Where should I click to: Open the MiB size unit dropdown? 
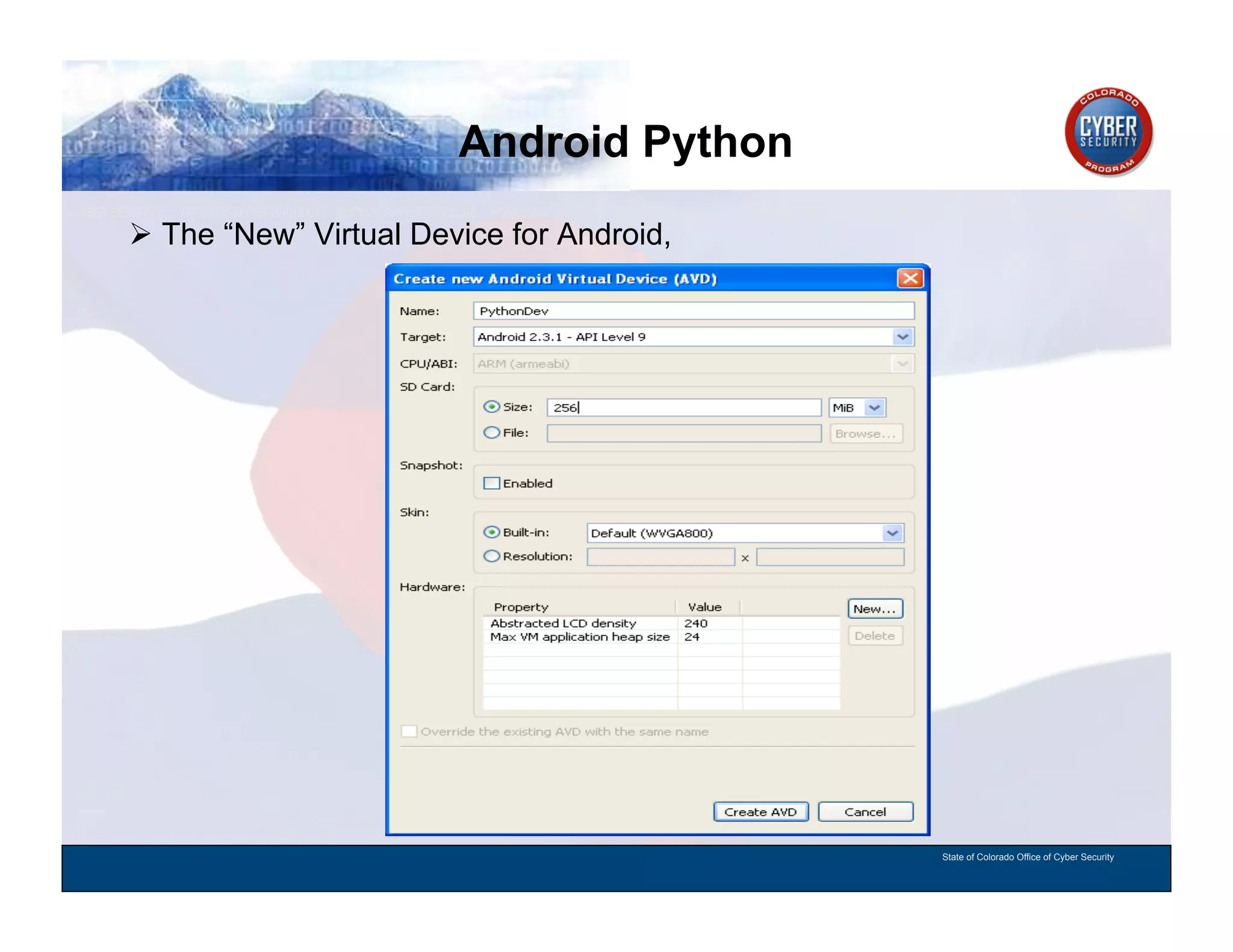click(874, 407)
